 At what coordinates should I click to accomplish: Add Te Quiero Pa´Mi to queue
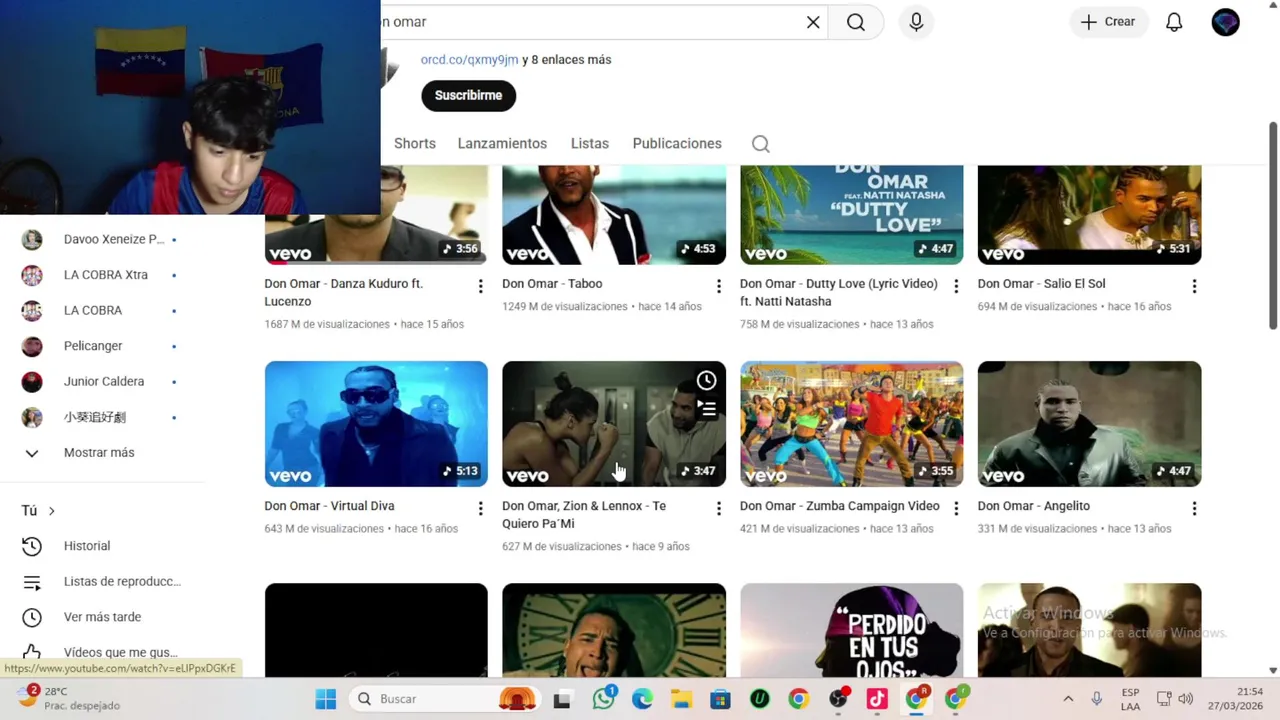[x=706, y=408]
